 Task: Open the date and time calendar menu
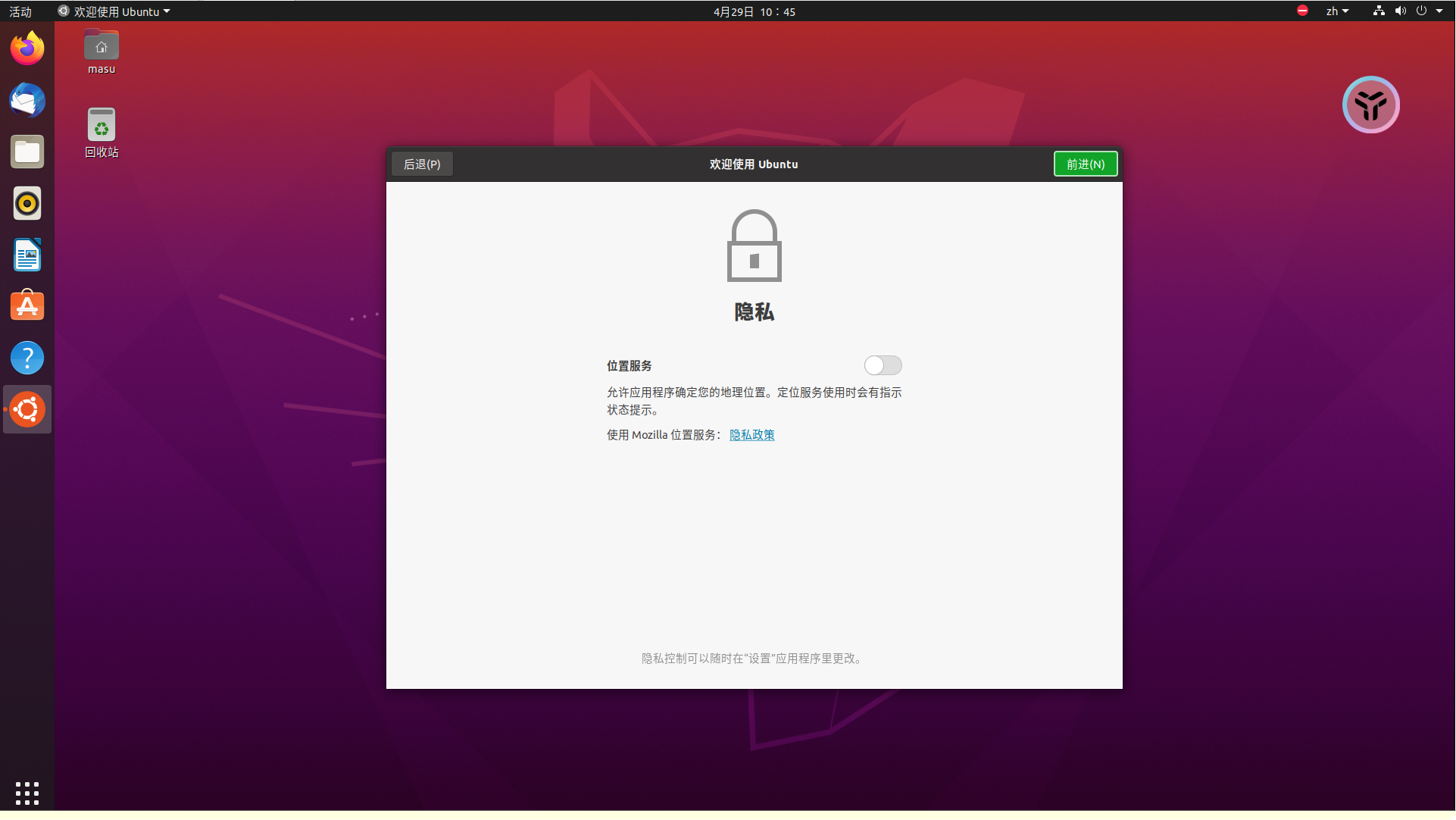click(754, 11)
